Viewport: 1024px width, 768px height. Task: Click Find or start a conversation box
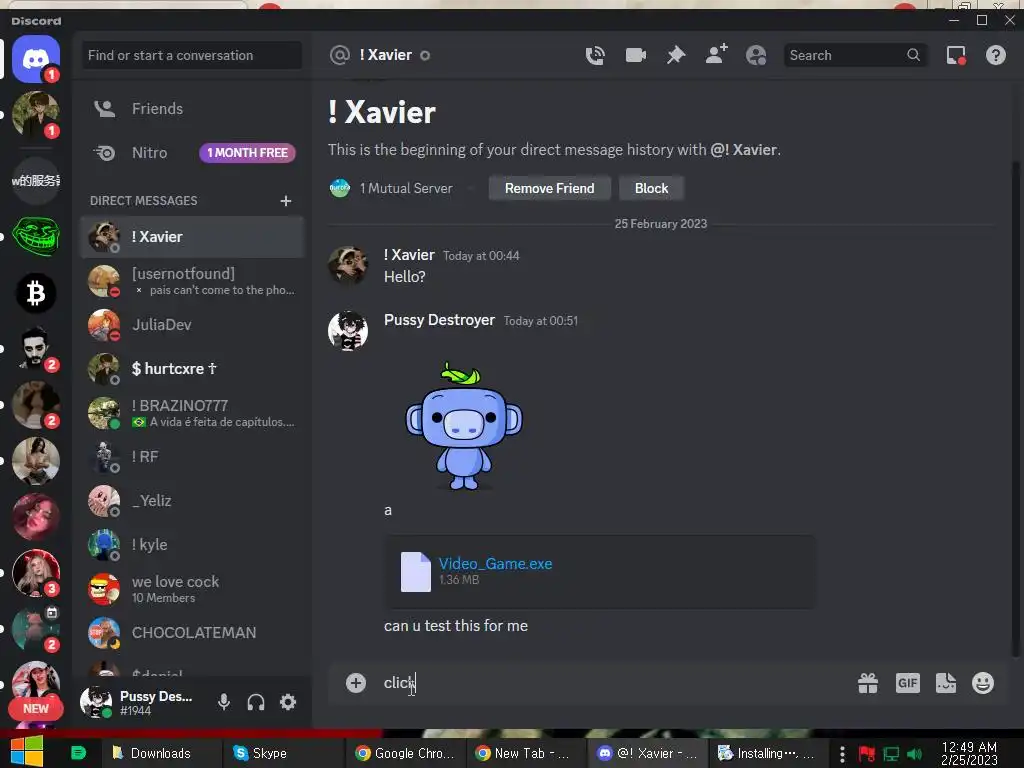click(x=192, y=56)
